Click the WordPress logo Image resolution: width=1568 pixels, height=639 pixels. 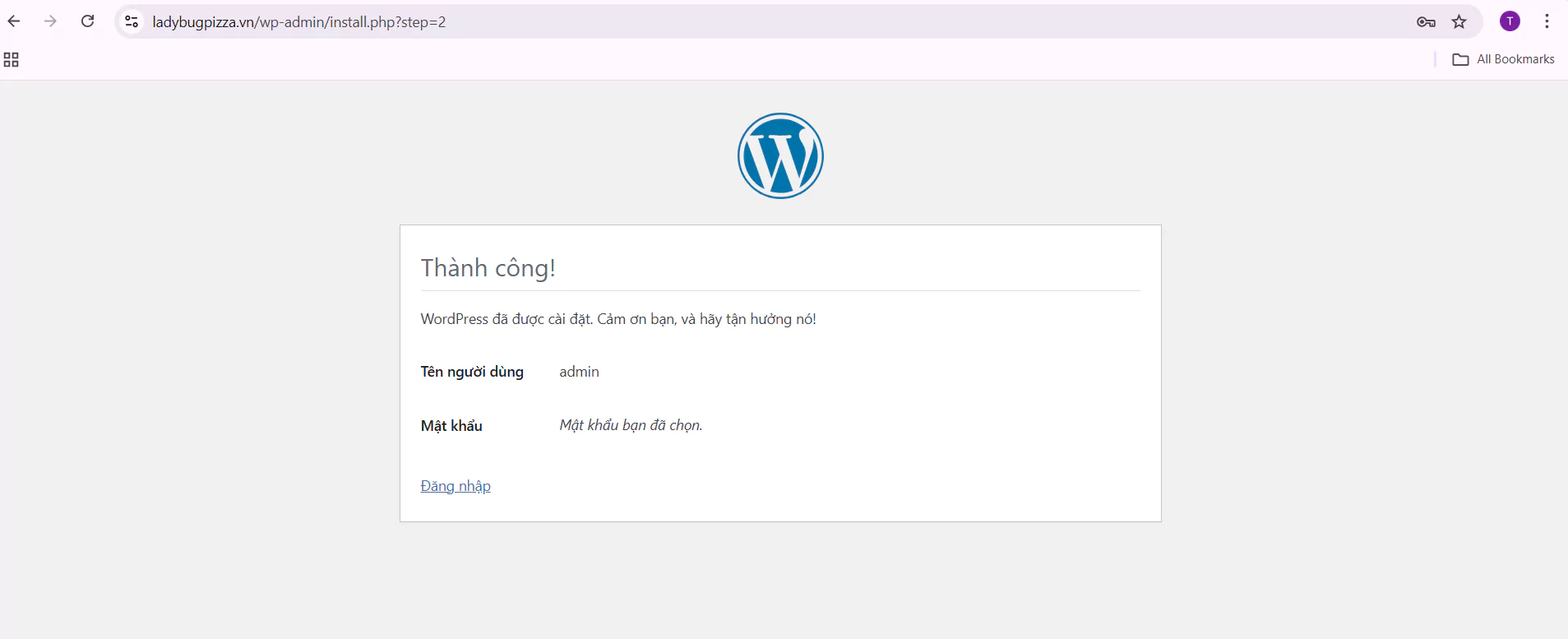coord(780,155)
